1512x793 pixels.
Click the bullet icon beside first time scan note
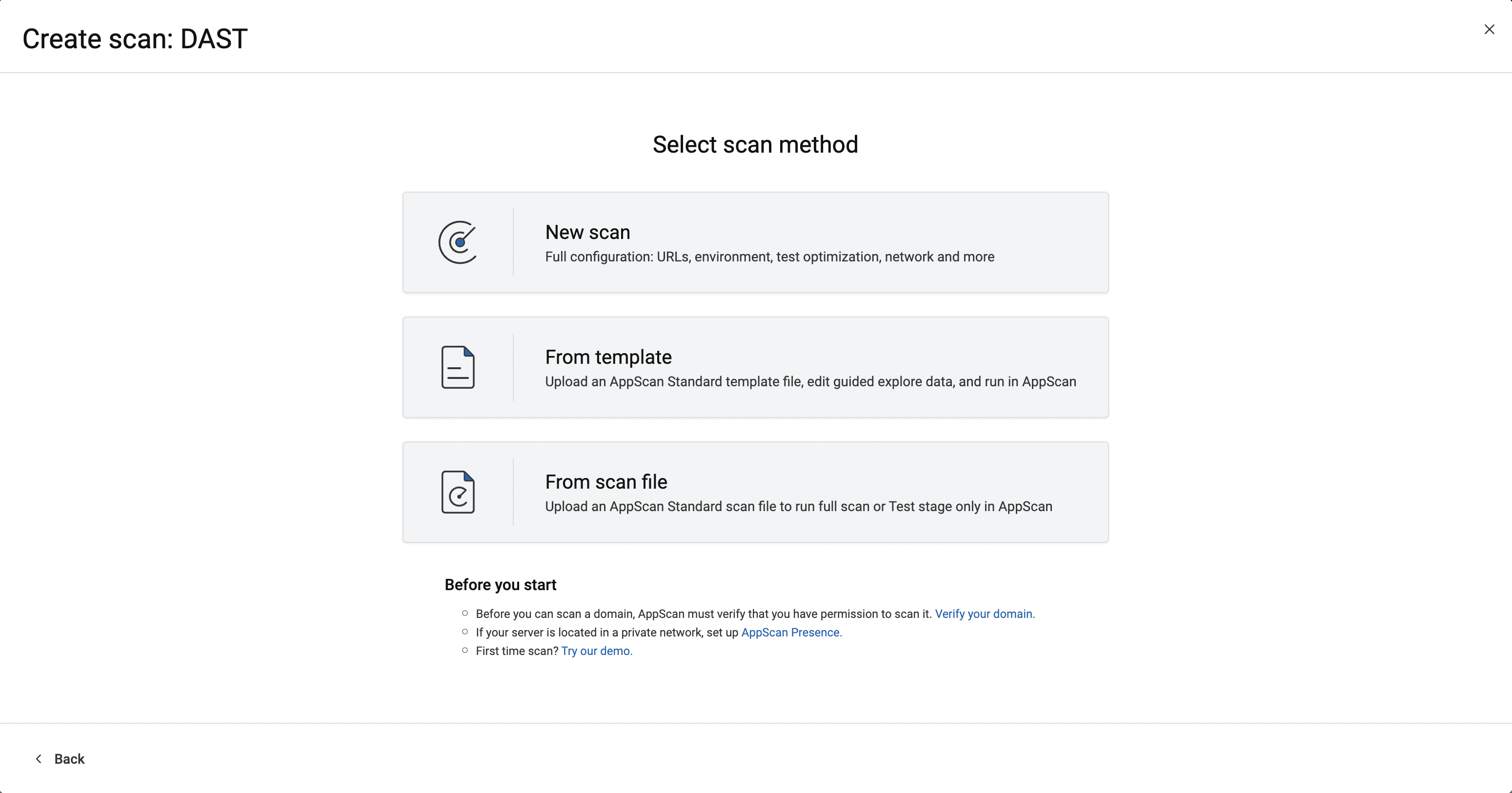(x=464, y=650)
